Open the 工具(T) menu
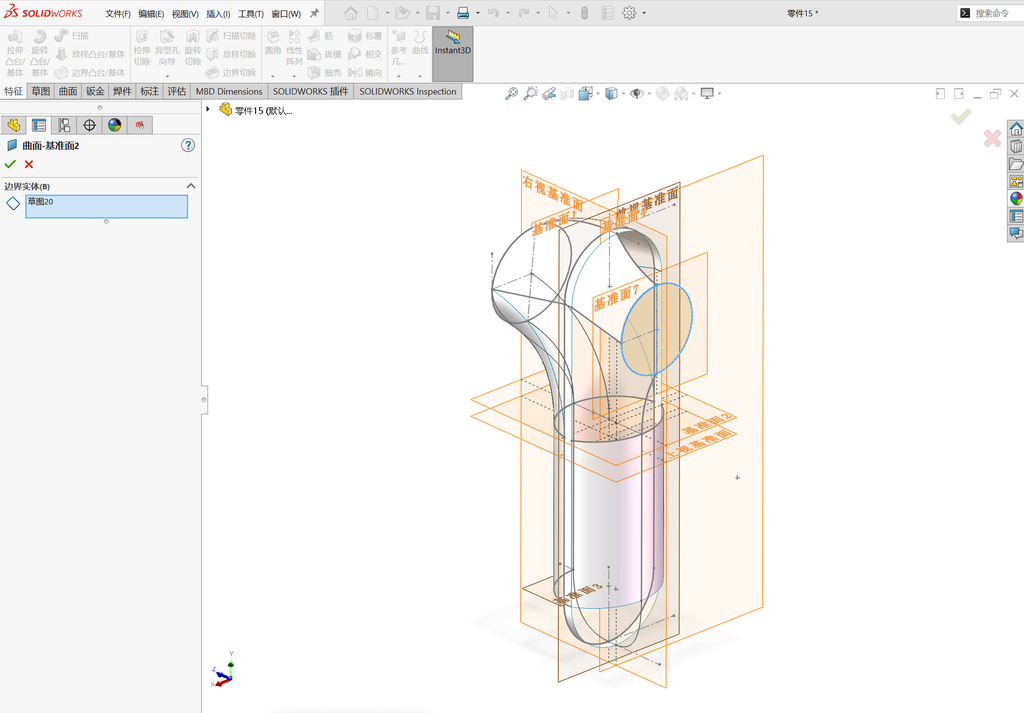The height and width of the screenshot is (713, 1024). (x=251, y=14)
